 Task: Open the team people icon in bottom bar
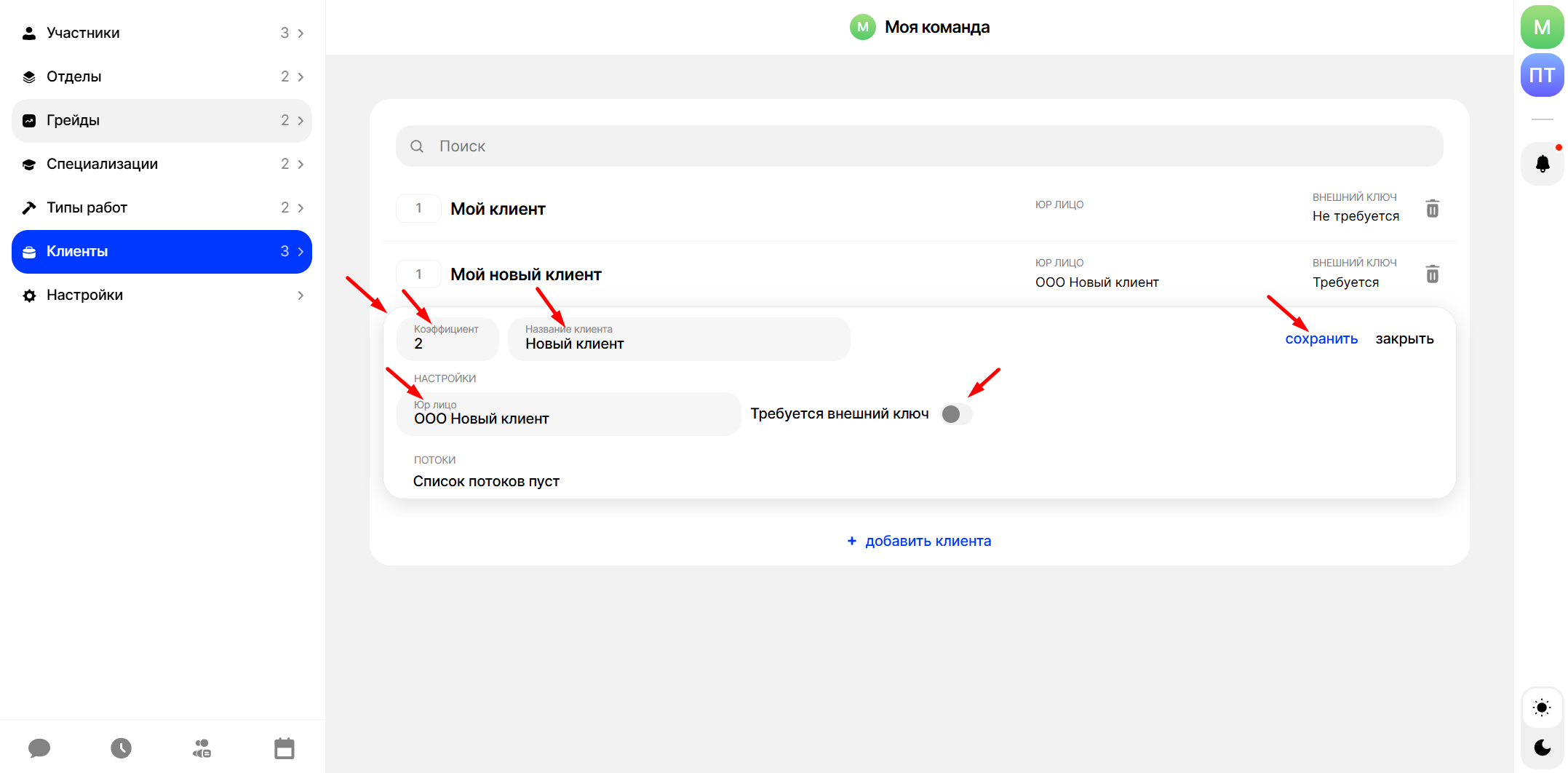point(202,748)
